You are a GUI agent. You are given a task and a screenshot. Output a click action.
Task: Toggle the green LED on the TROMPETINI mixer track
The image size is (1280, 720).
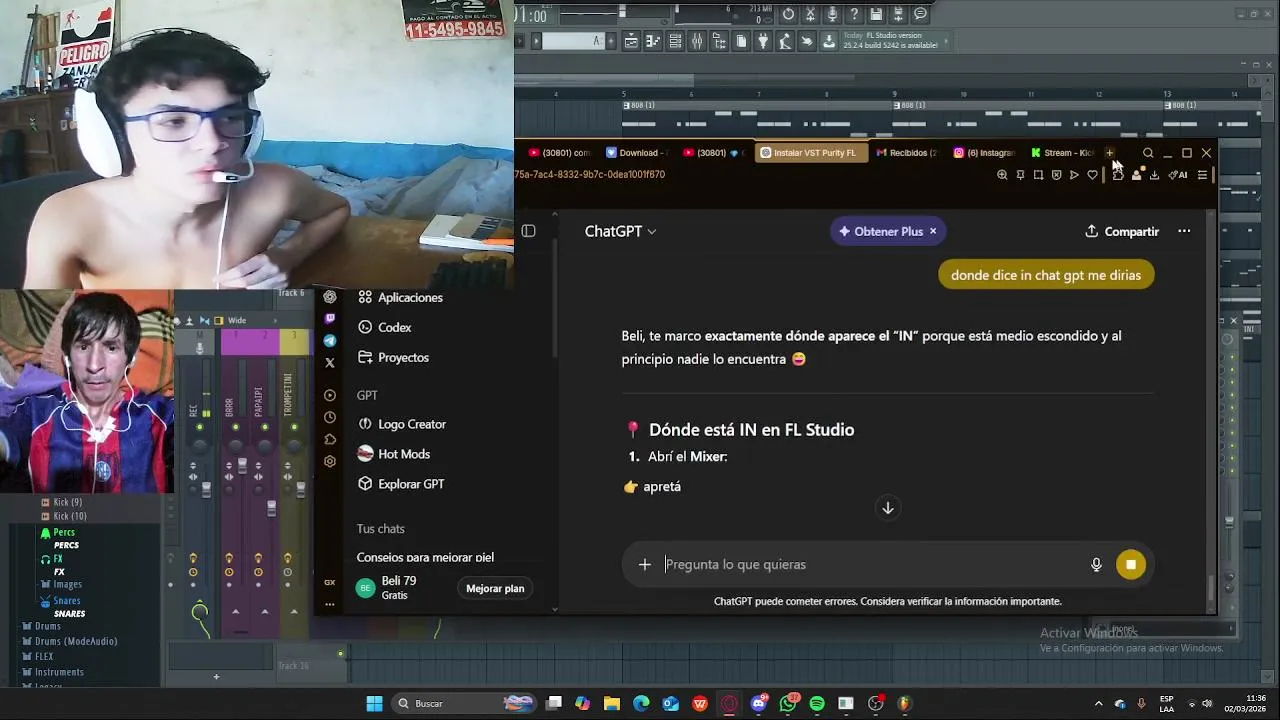pos(294,427)
